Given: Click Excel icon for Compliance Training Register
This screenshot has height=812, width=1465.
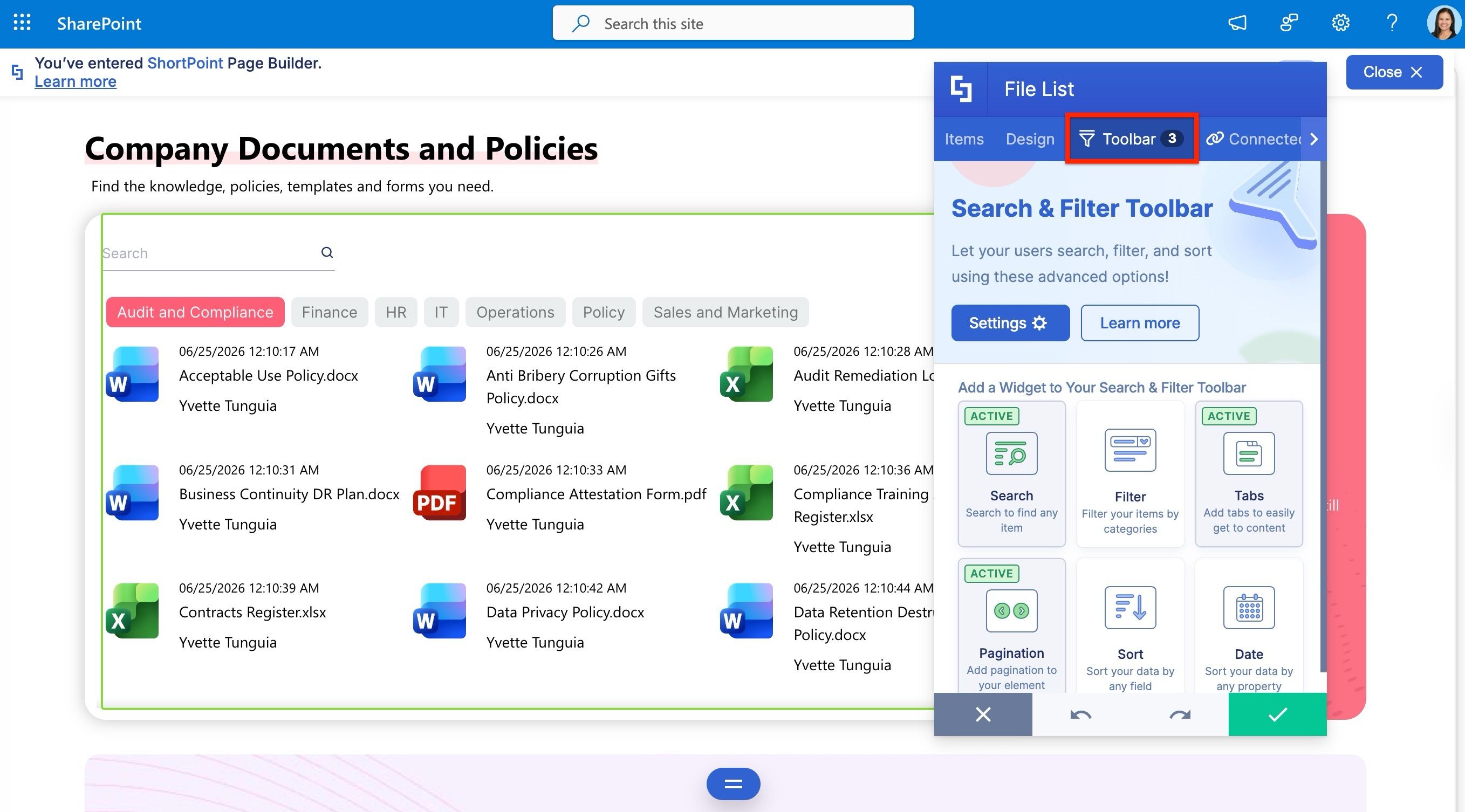Looking at the screenshot, I should coord(747,492).
